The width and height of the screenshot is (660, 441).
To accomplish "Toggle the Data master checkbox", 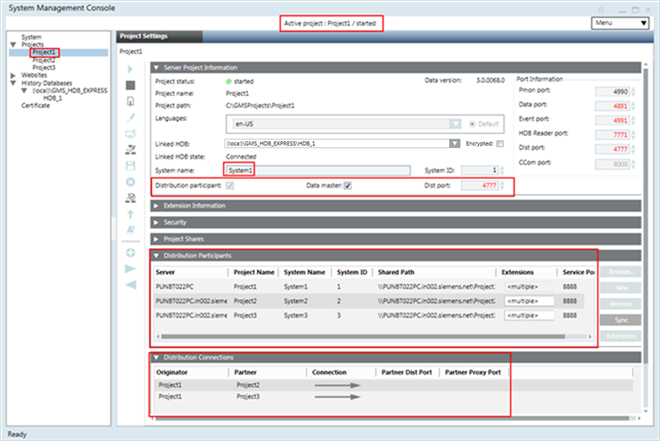I will (x=349, y=185).
